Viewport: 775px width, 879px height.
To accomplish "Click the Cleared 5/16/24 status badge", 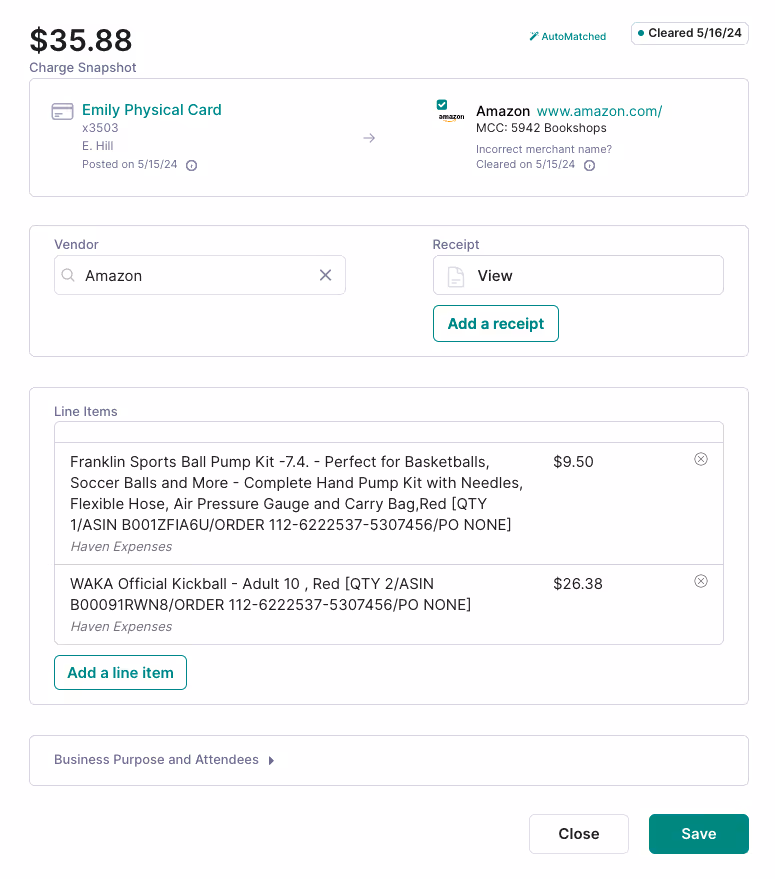I will tap(690, 33).
